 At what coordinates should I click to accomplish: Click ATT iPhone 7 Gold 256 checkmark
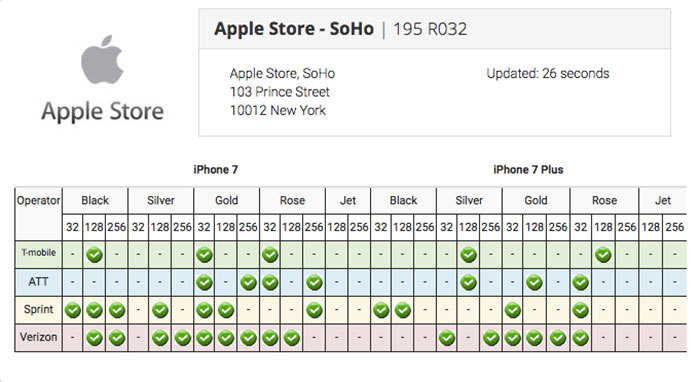[x=248, y=282]
